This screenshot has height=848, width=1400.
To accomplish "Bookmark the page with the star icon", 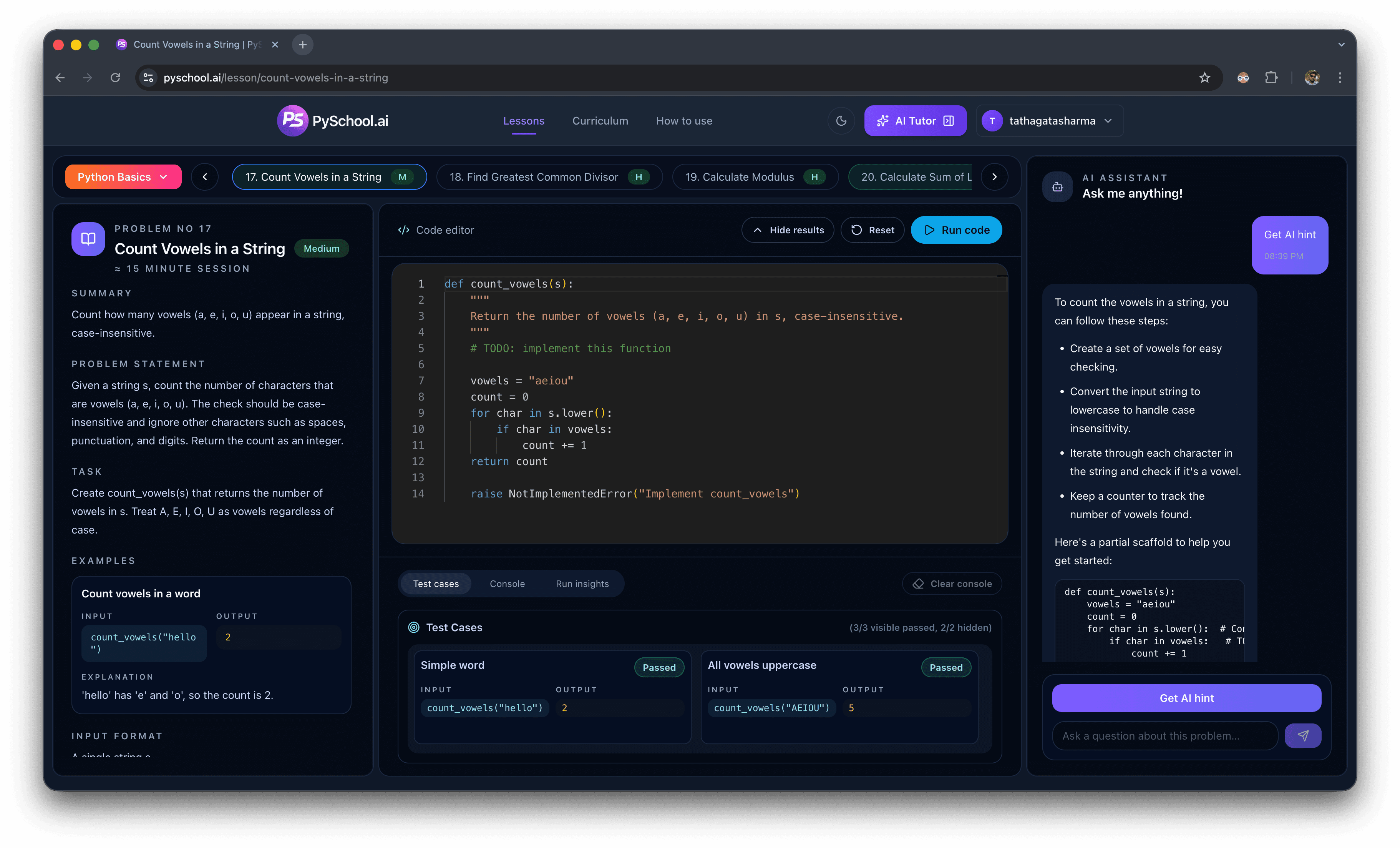I will [x=1204, y=78].
